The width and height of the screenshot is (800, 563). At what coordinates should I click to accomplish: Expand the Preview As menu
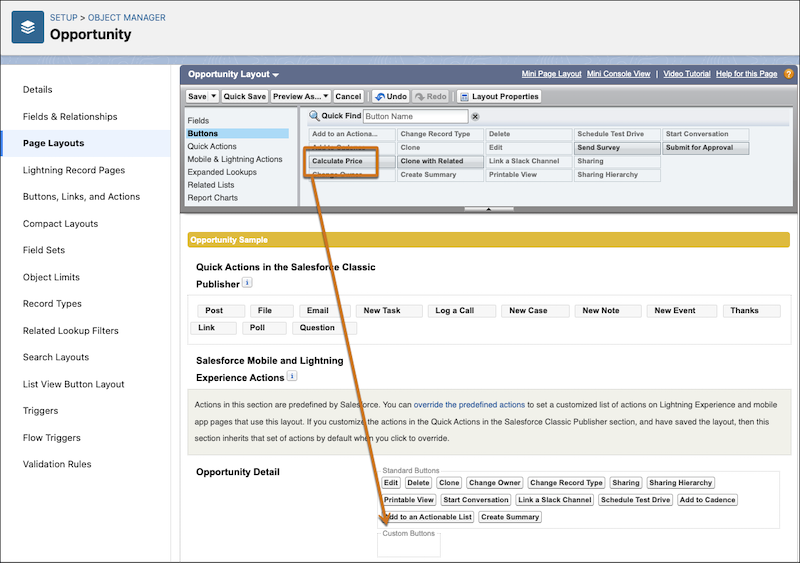301,96
